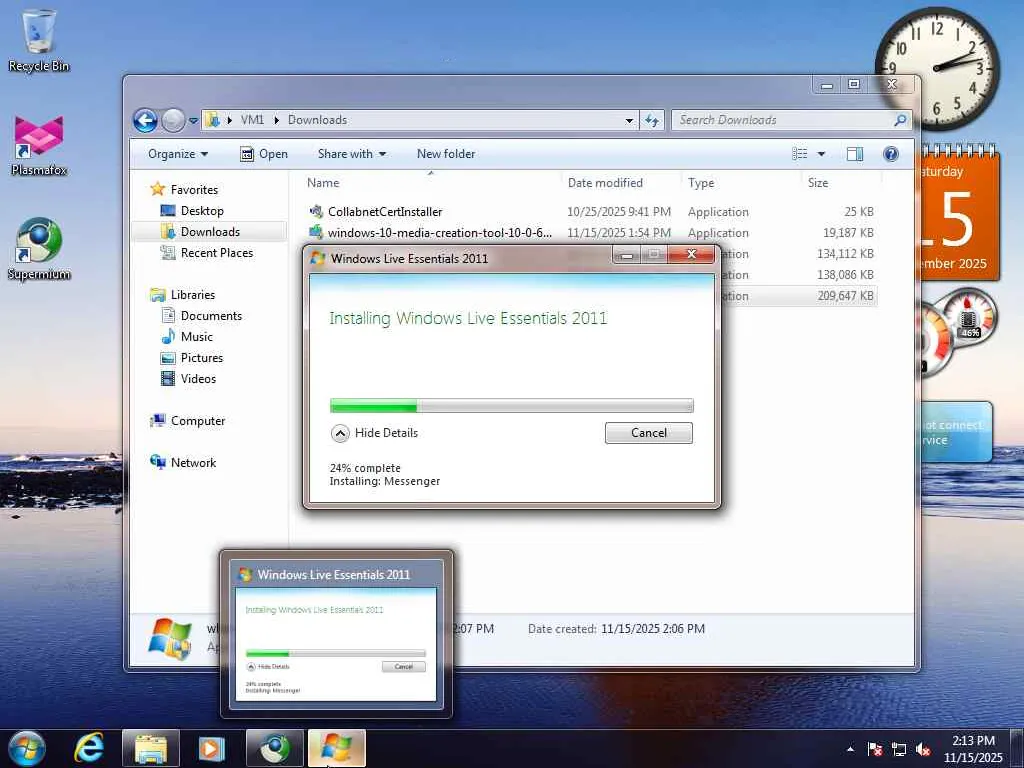Screen dimensions: 1024x768
Task: Launch Plasmafox from the desktop
Action: coord(39,145)
